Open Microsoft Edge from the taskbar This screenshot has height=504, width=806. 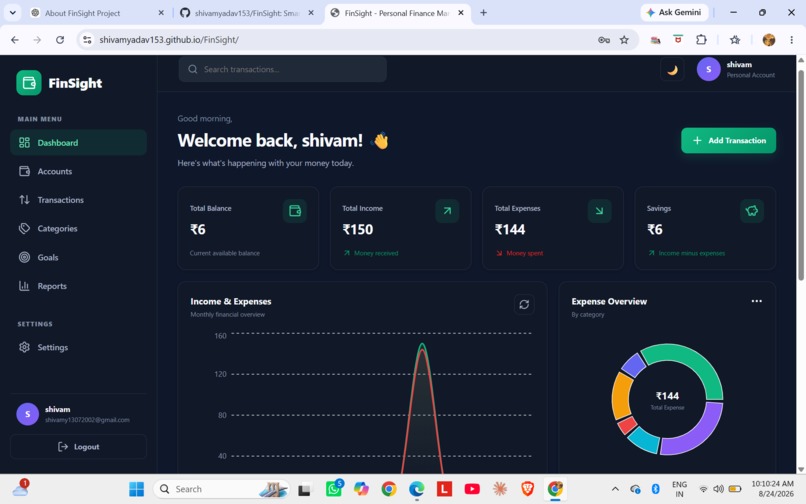click(x=417, y=489)
